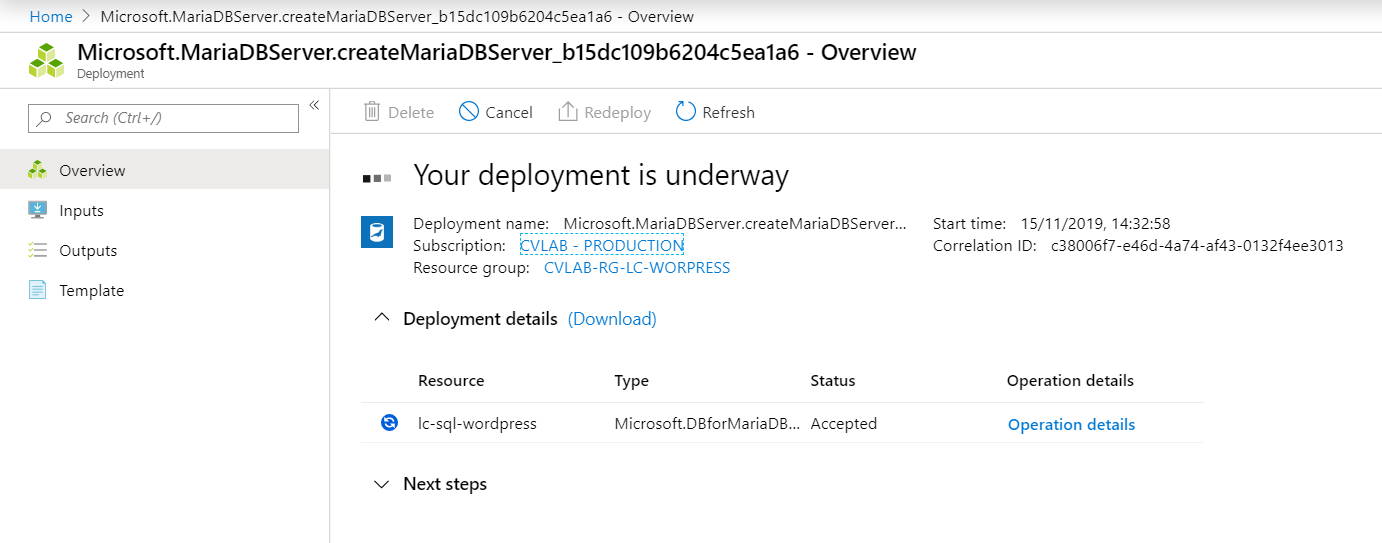The width and height of the screenshot is (1382, 543).
Task: Collapse the sidebar with the double chevron
Action: [313, 105]
